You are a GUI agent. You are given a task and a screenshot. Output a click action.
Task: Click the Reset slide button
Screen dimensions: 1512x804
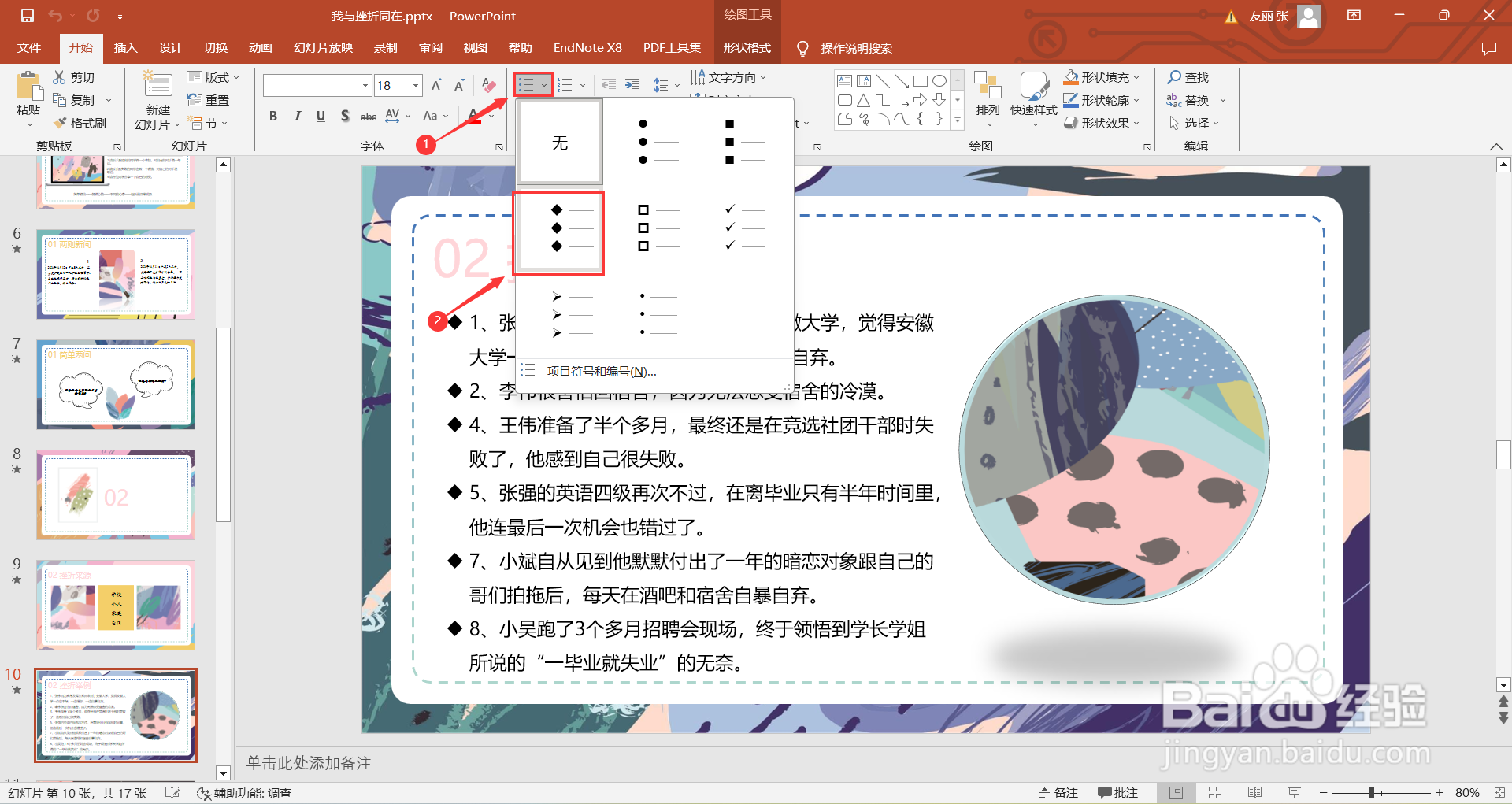[x=209, y=100]
